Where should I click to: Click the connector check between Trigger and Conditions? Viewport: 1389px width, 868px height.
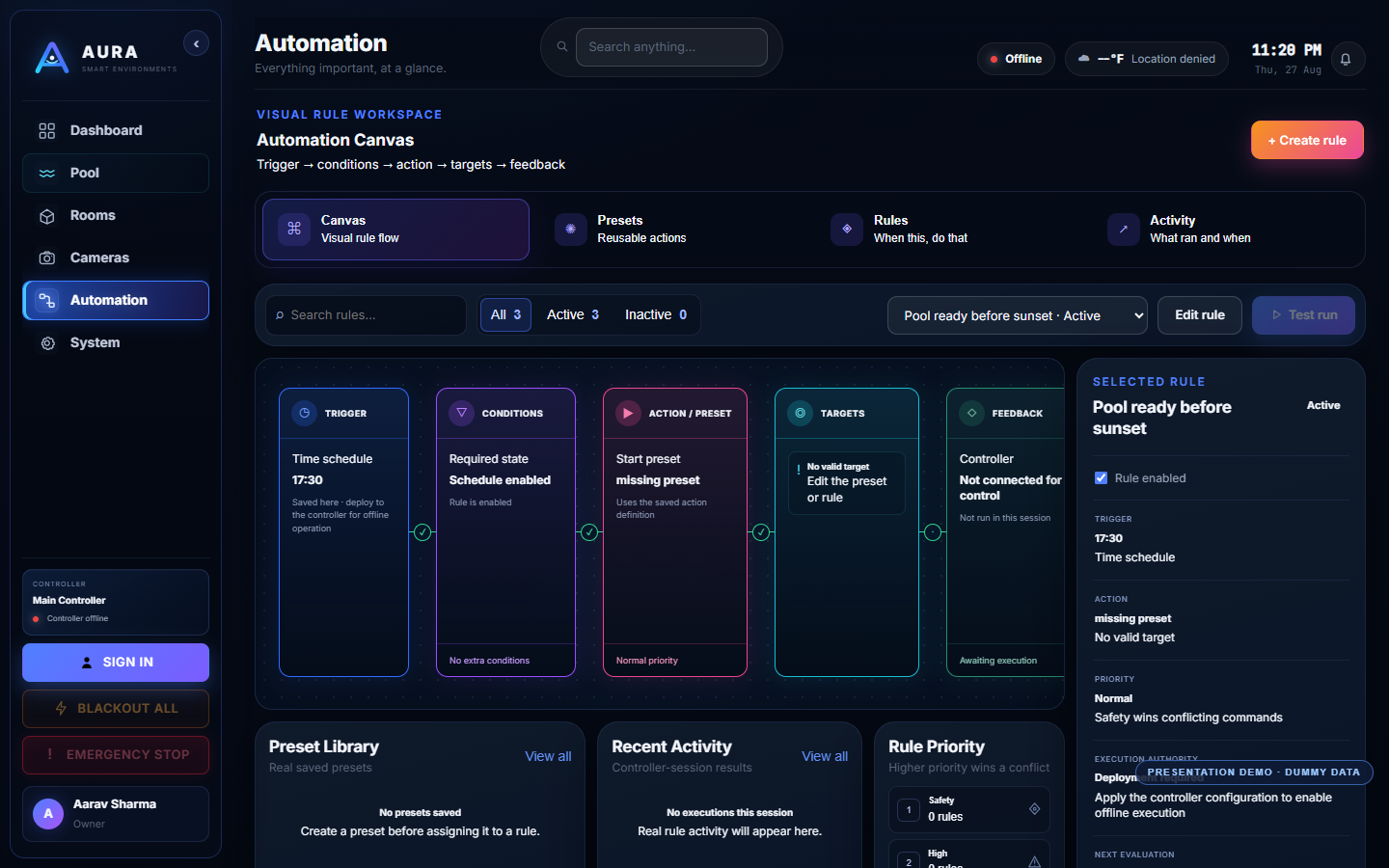point(422,532)
